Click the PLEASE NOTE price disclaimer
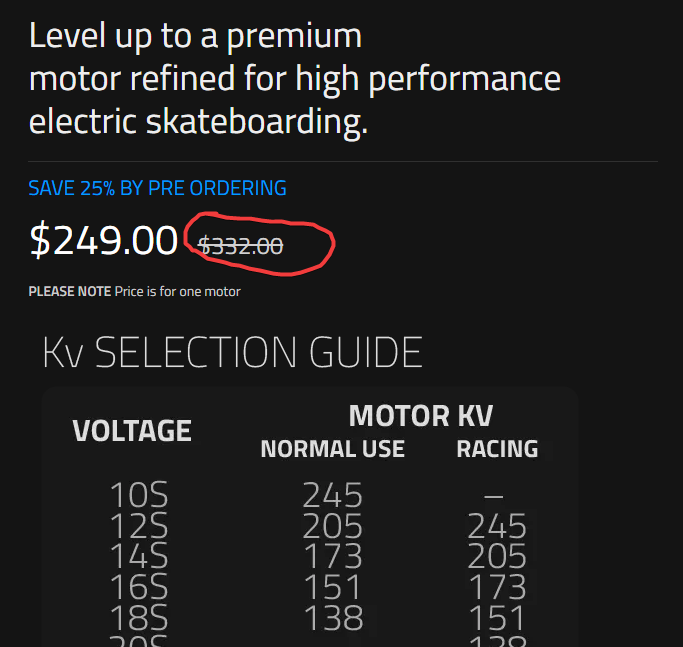683x647 pixels. [x=134, y=291]
